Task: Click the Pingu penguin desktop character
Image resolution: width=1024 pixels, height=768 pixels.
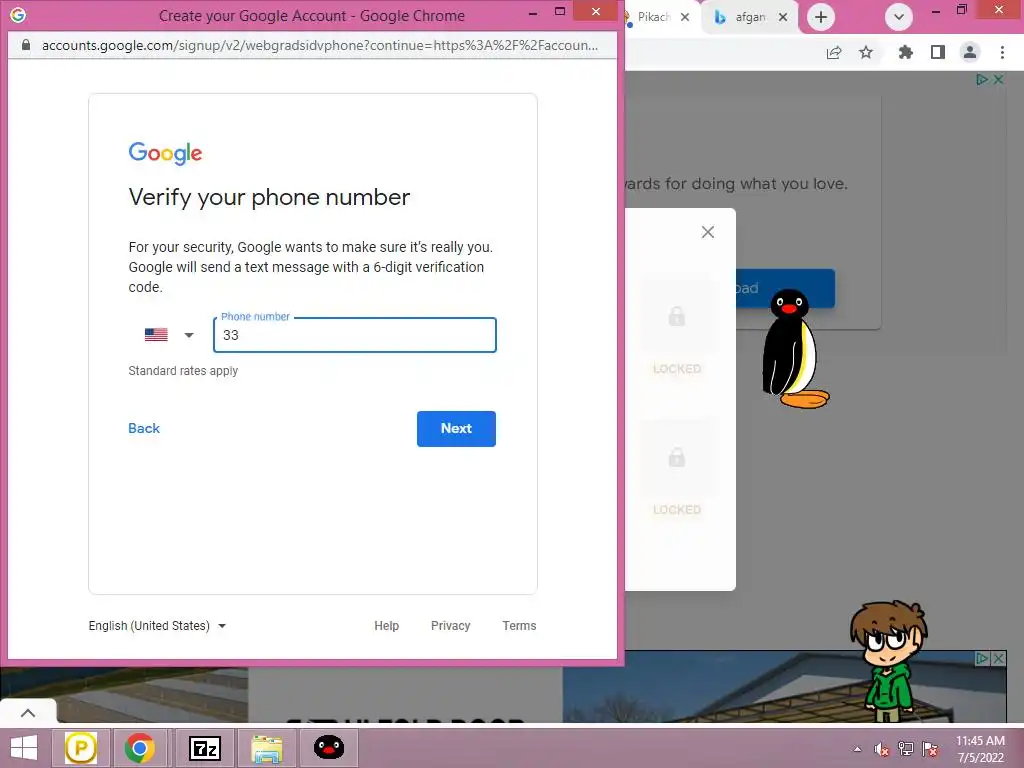Action: tap(795, 349)
